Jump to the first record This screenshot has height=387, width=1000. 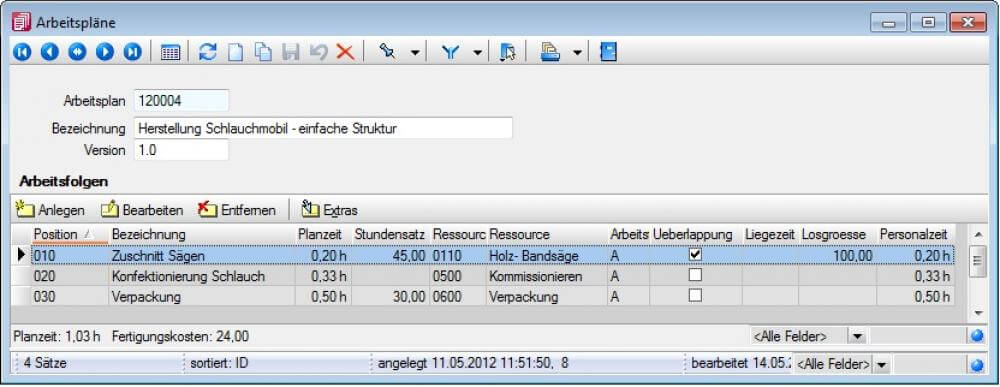[x=22, y=52]
